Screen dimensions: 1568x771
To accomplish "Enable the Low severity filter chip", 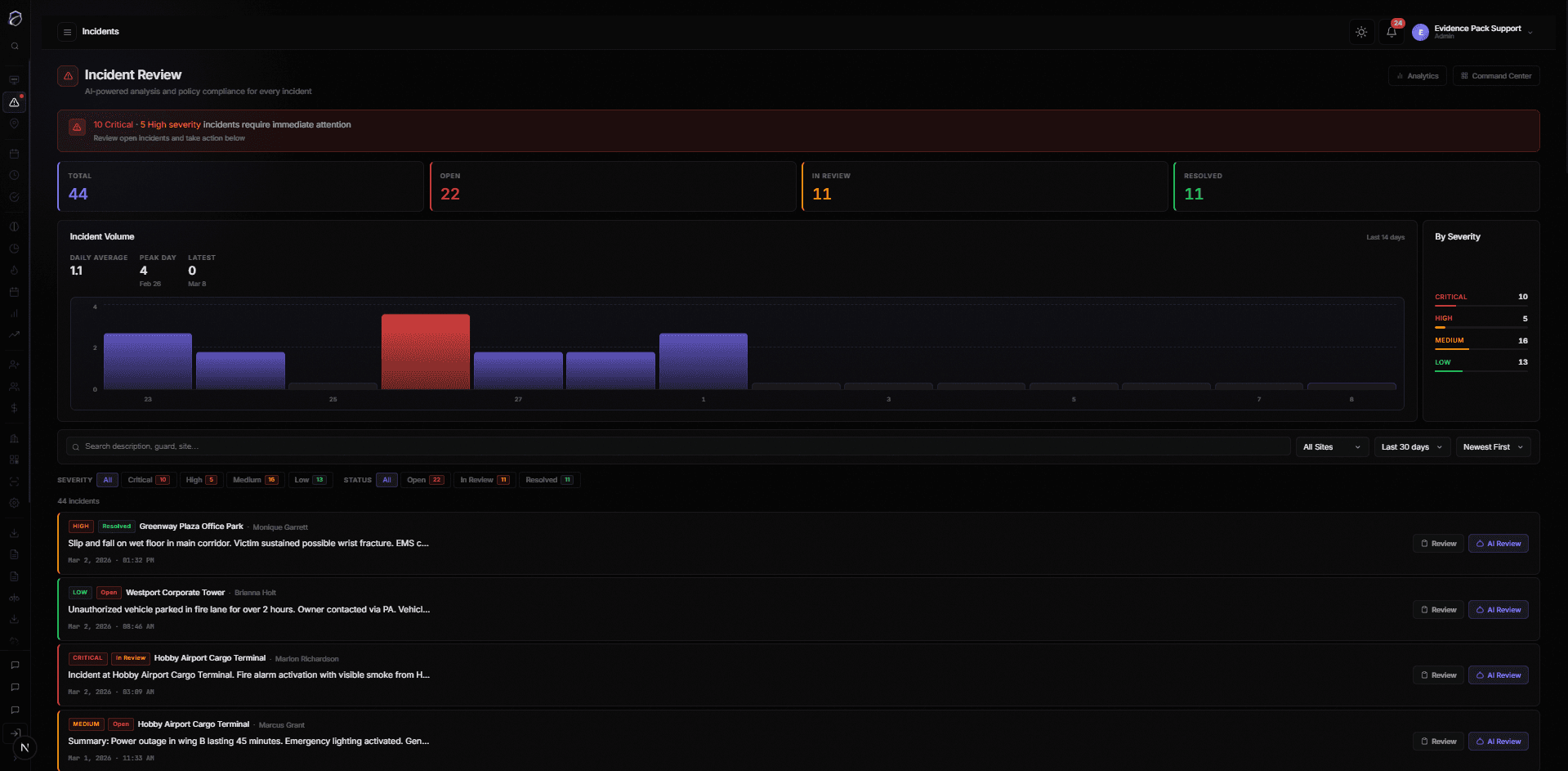I will [x=310, y=480].
